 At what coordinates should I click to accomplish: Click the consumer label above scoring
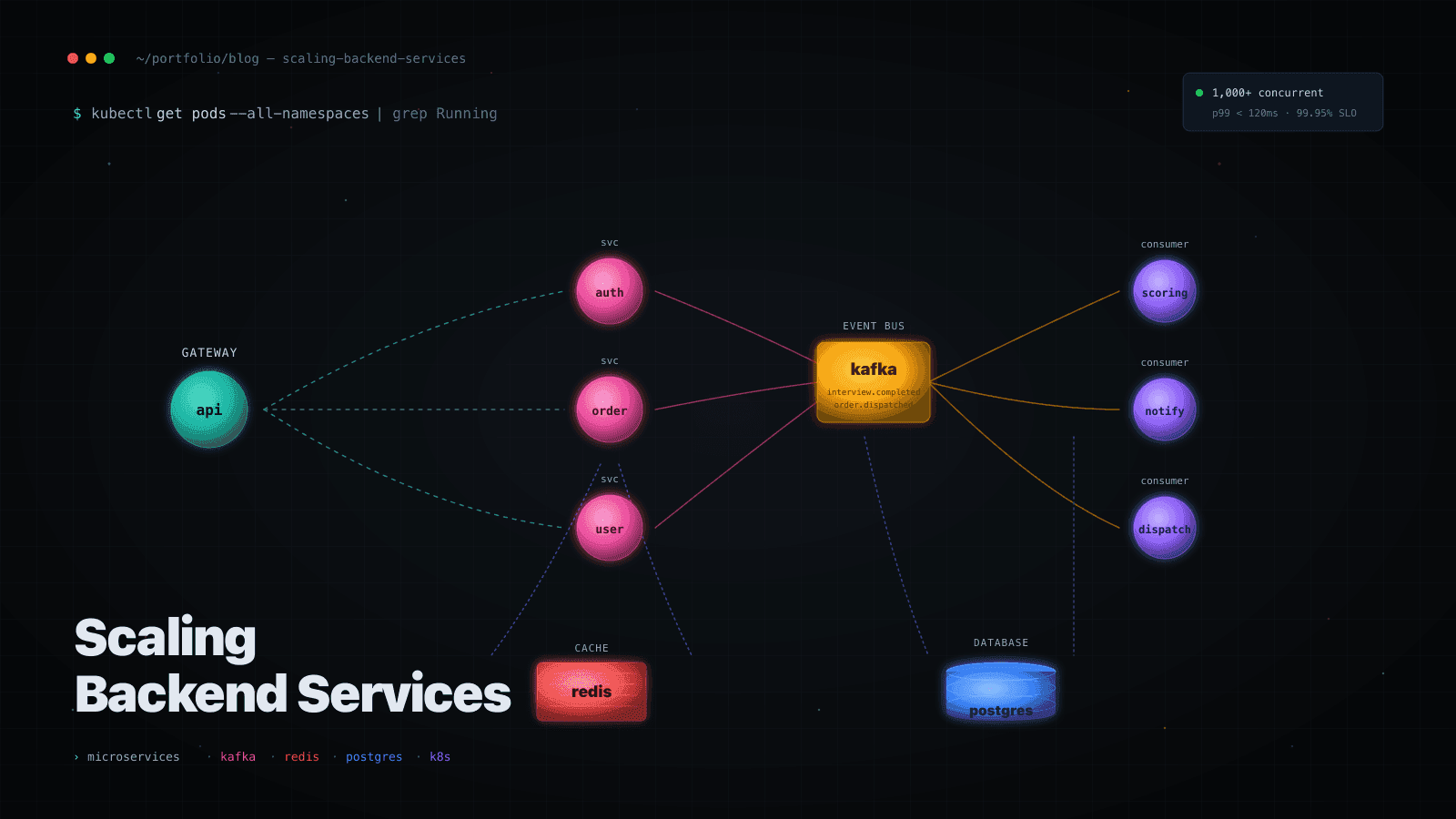point(1165,244)
